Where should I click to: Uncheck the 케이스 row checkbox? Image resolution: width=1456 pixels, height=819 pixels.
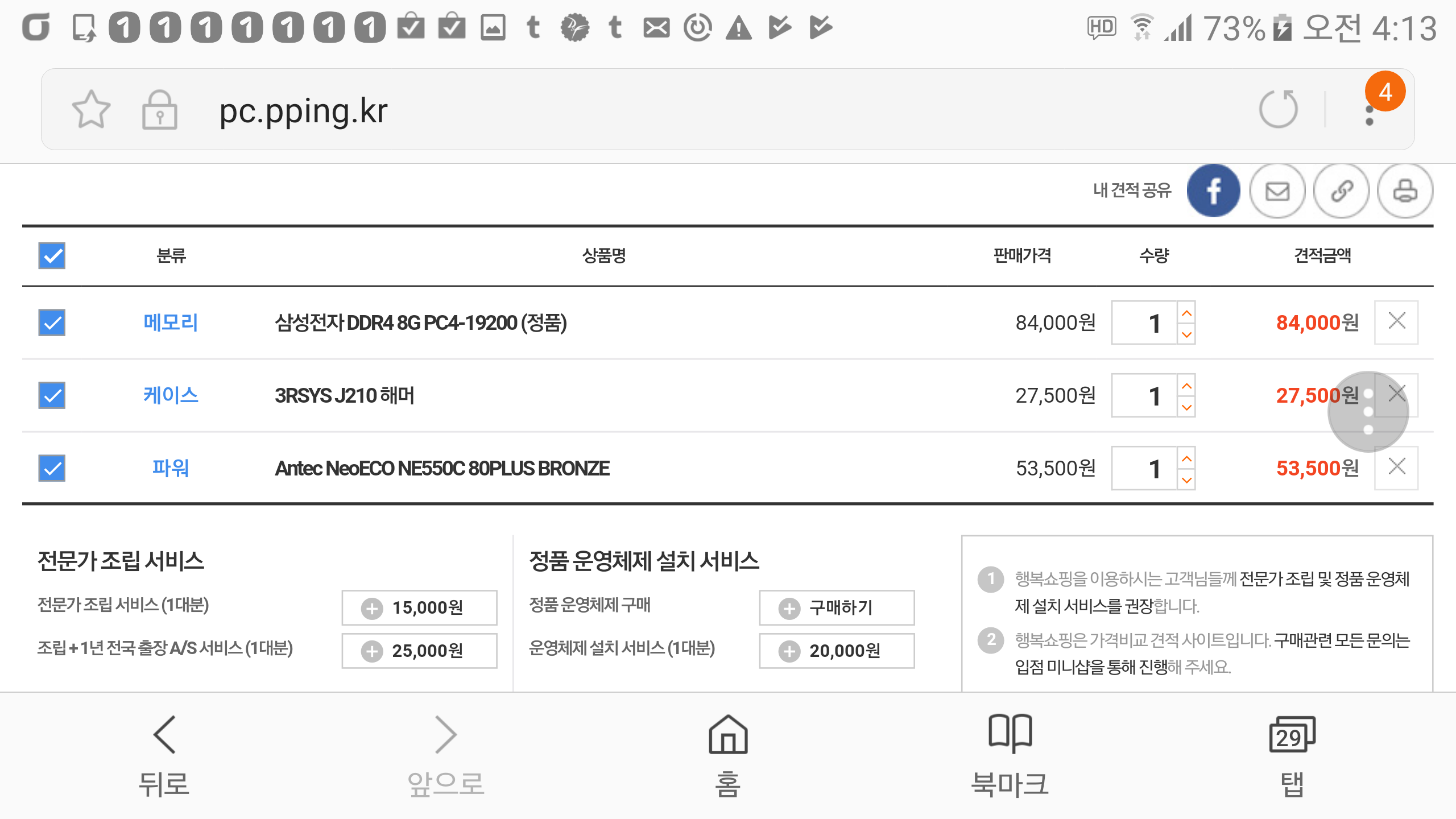[x=52, y=395]
